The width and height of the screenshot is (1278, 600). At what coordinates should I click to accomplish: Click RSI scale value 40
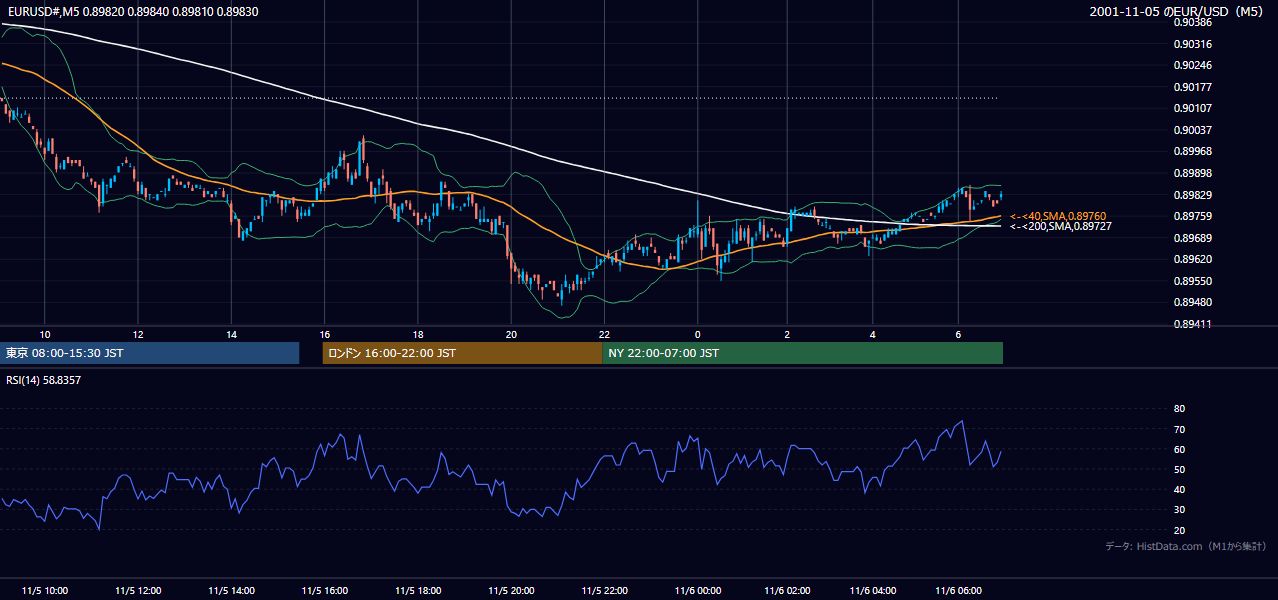(1179, 490)
